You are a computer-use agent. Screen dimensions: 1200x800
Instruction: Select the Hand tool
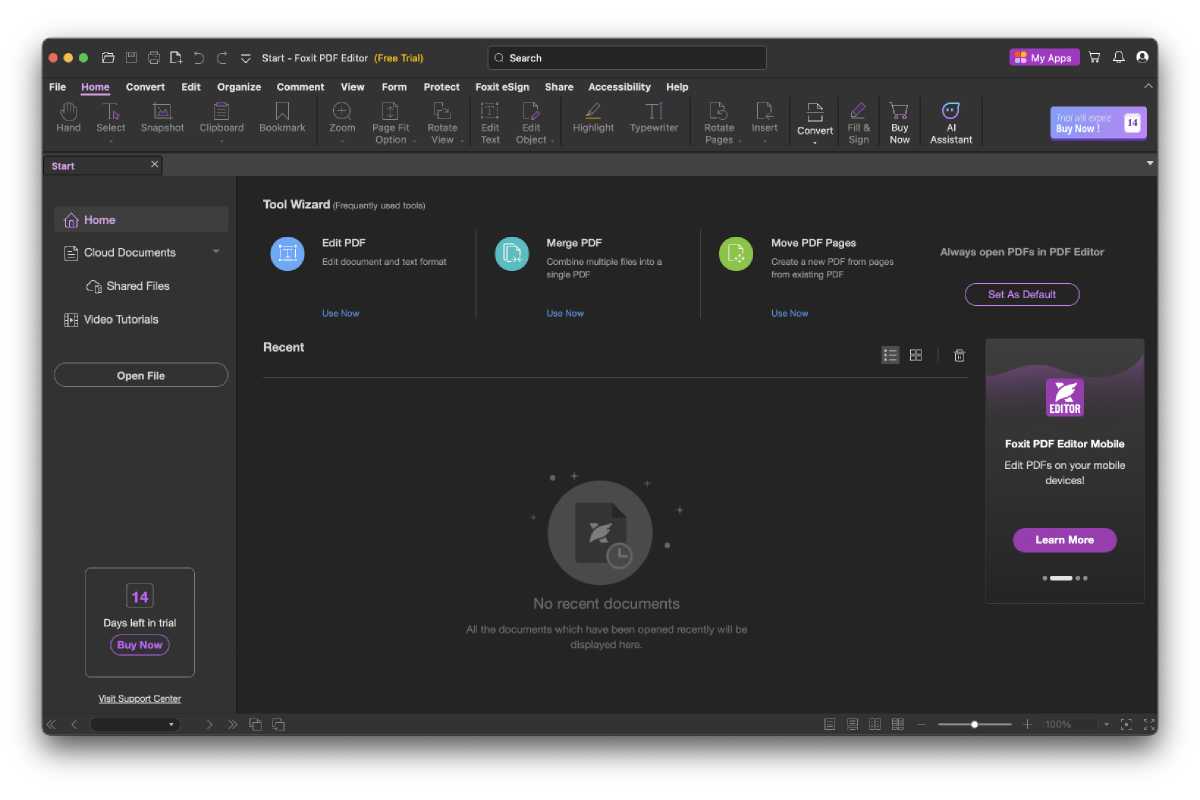coord(68,117)
